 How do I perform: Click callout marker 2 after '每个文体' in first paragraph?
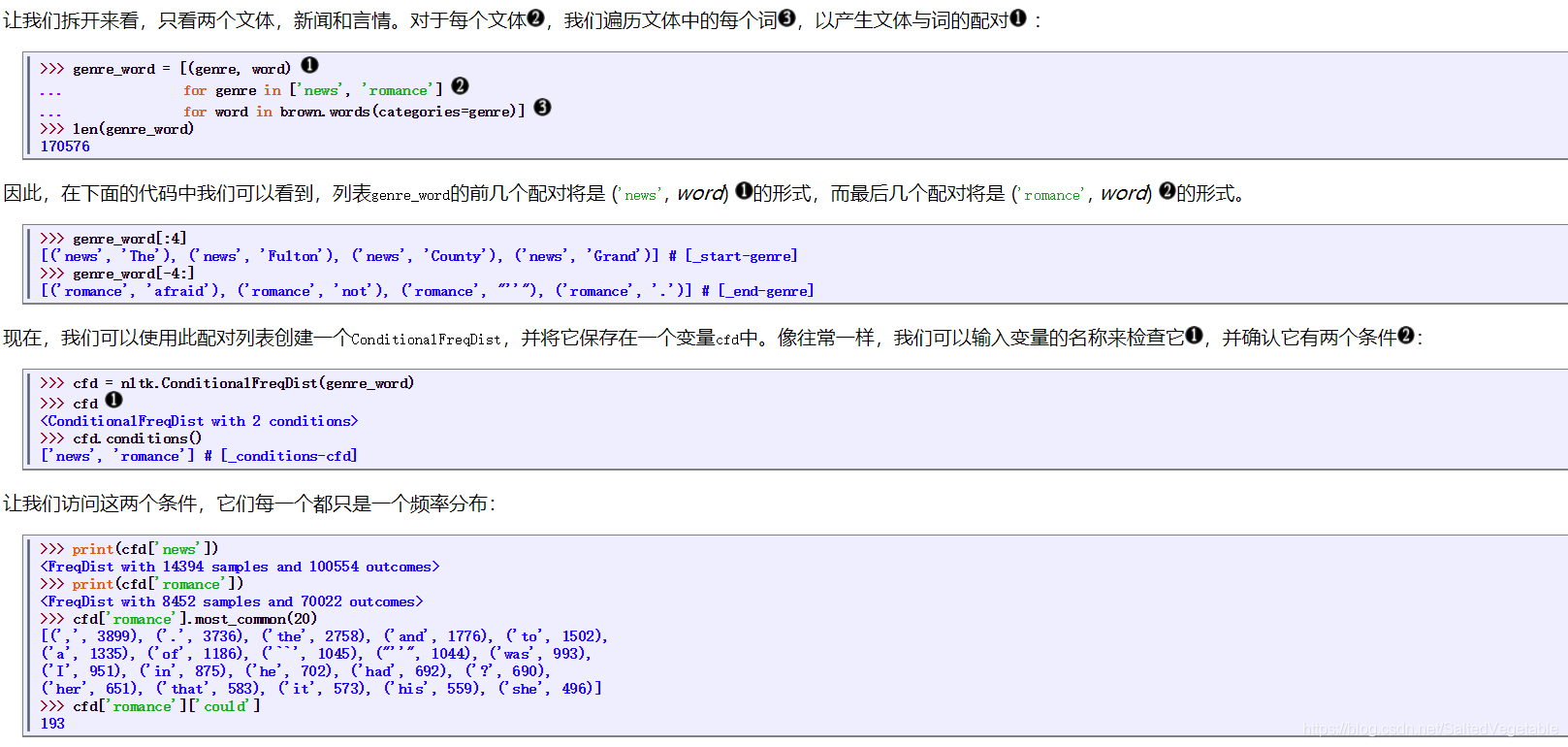click(535, 18)
